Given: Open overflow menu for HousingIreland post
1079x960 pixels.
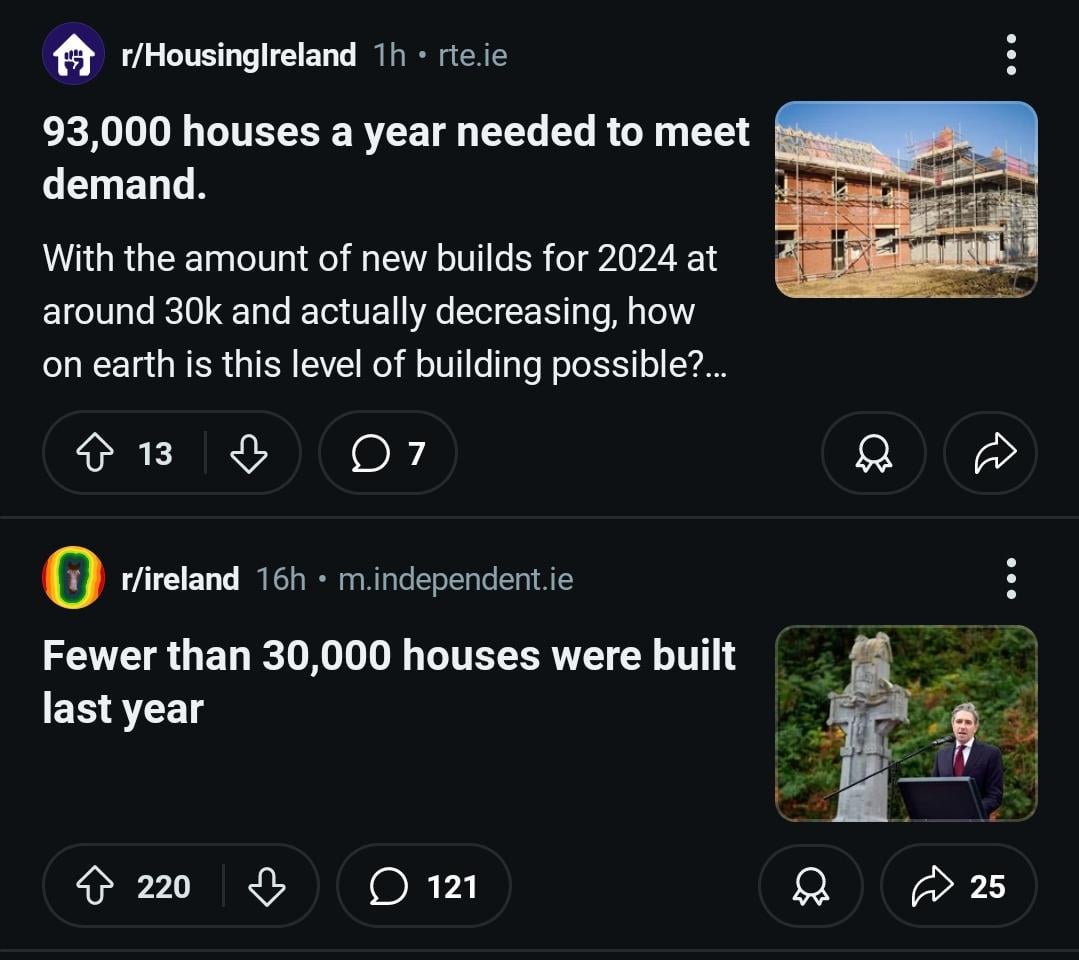Looking at the screenshot, I should [x=1011, y=54].
